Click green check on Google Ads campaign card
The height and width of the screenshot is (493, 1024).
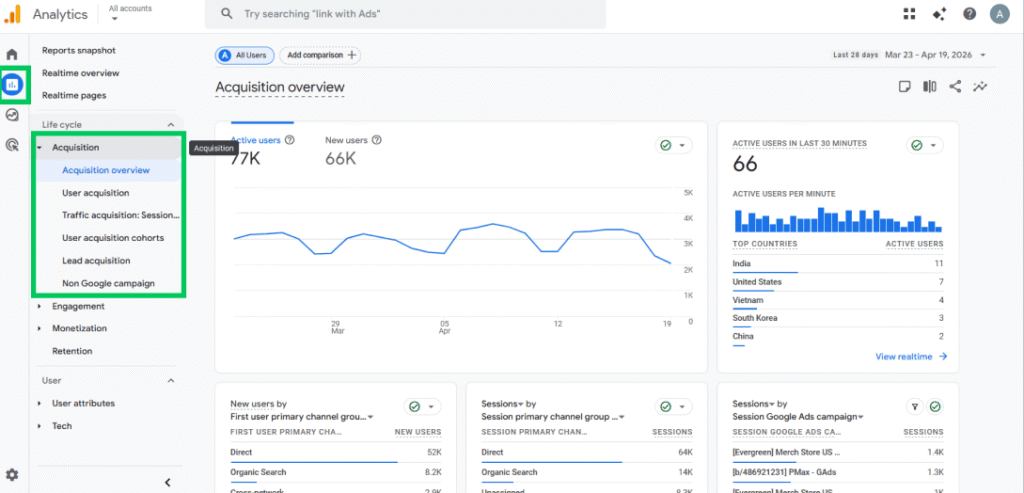[x=935, y=407]
